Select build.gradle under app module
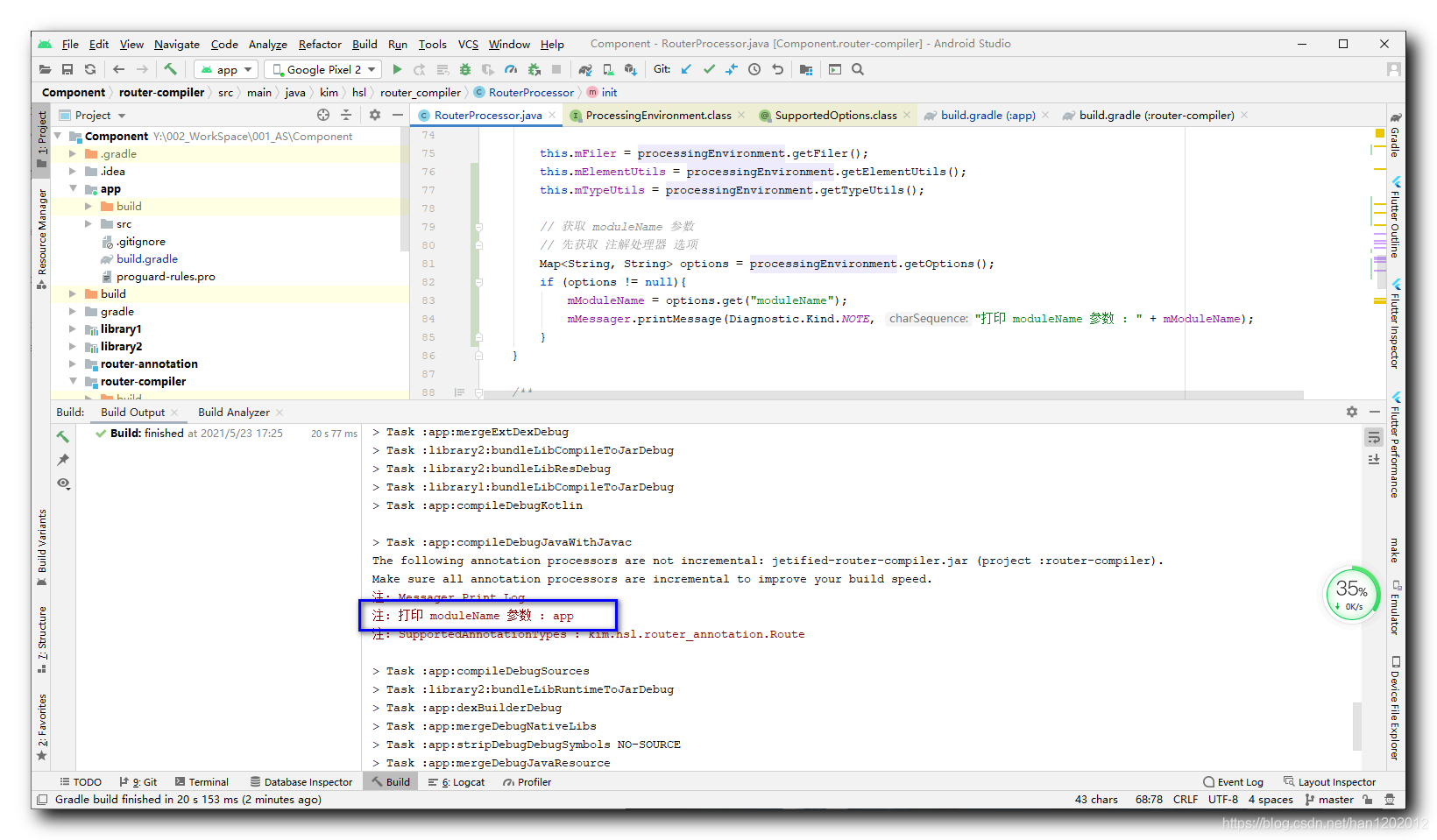Screen dimensions: 1437x840 (x=147, y=258)
